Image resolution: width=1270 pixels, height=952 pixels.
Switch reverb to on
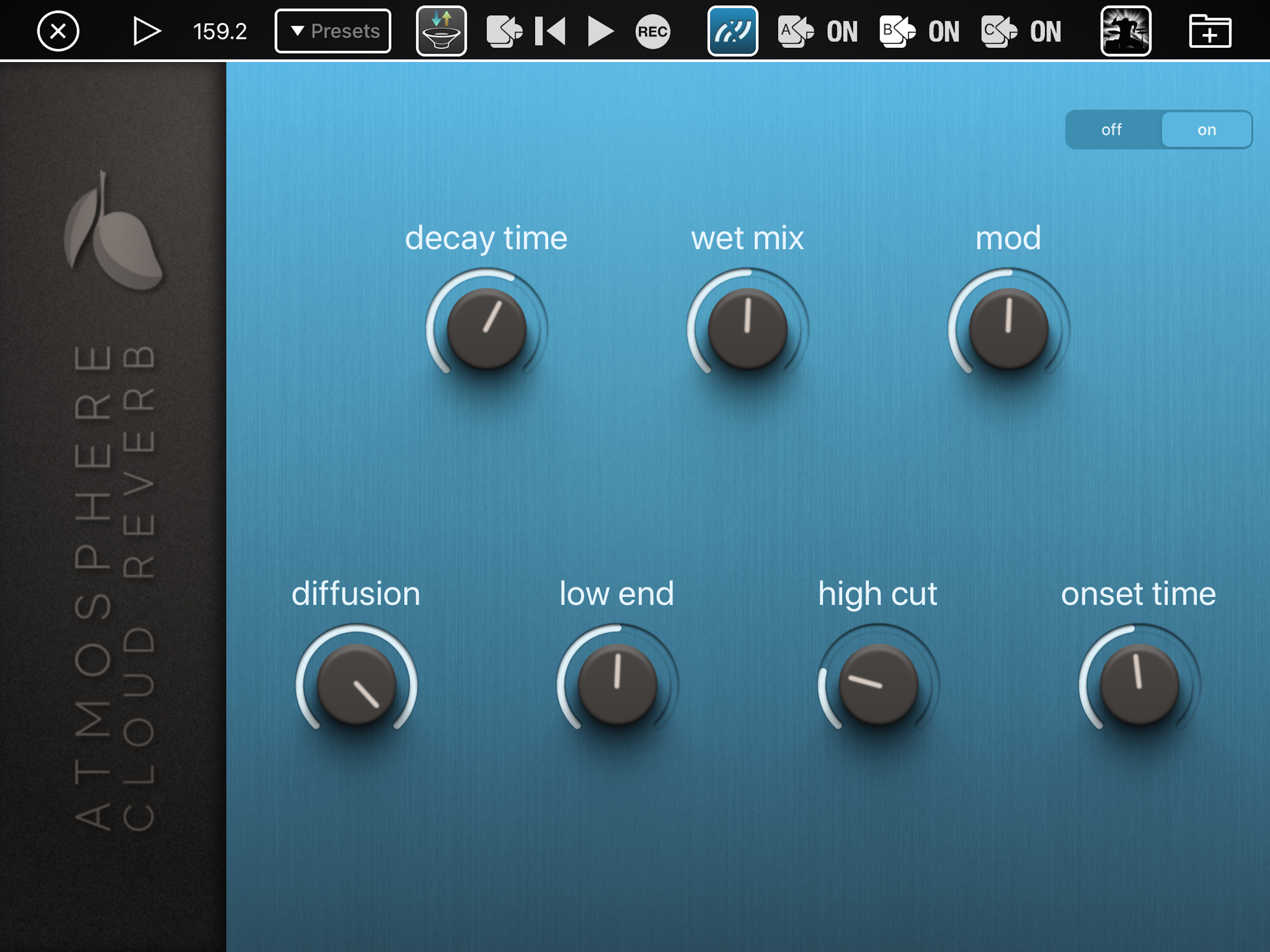tap(1206, 130)
